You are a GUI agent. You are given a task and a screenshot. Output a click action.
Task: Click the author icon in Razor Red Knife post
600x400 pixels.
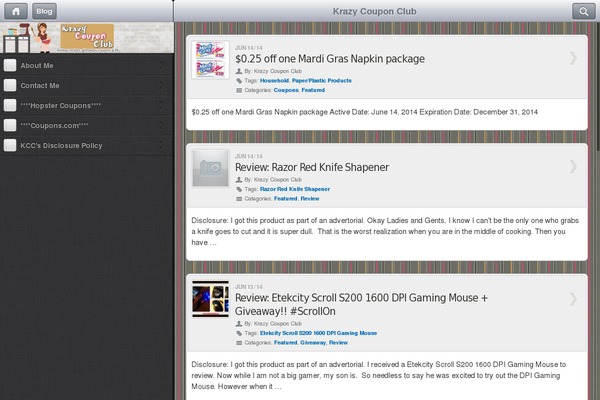pos(239,180)
